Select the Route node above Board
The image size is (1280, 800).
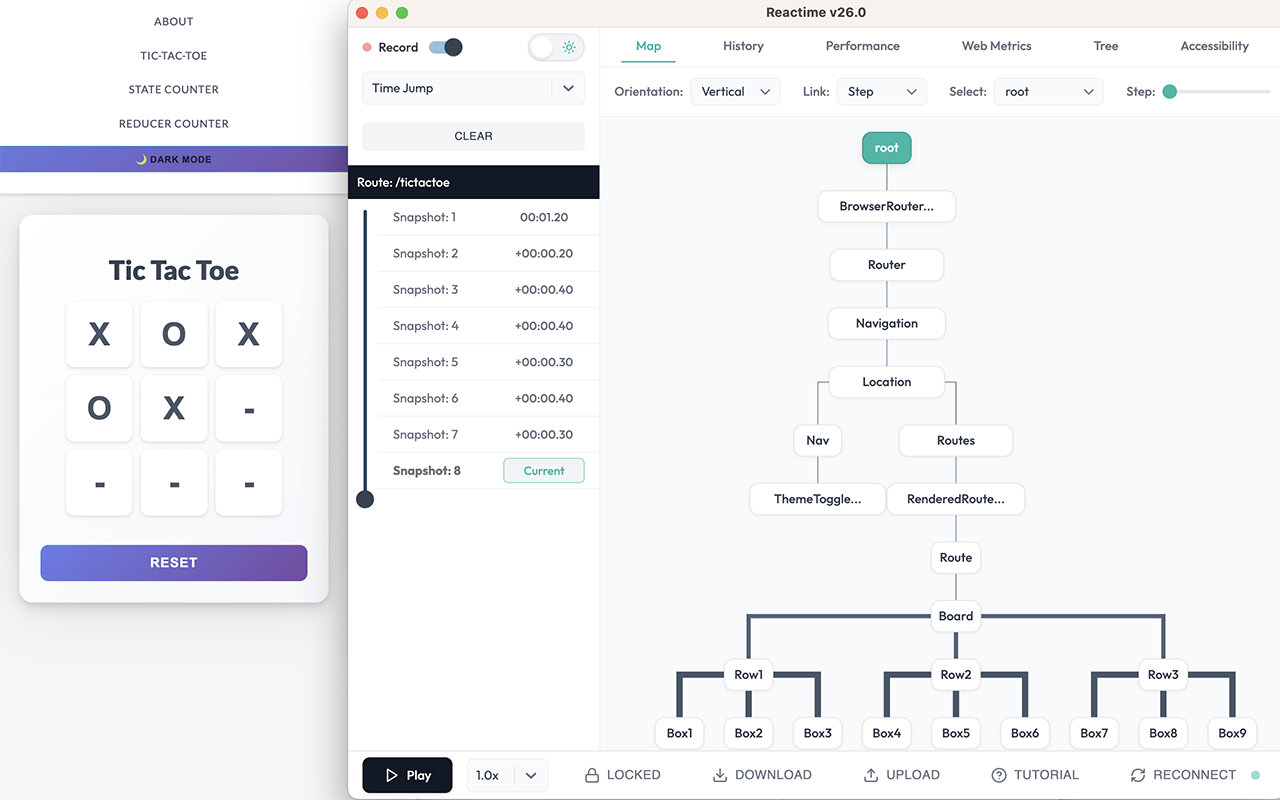point(956,558)
